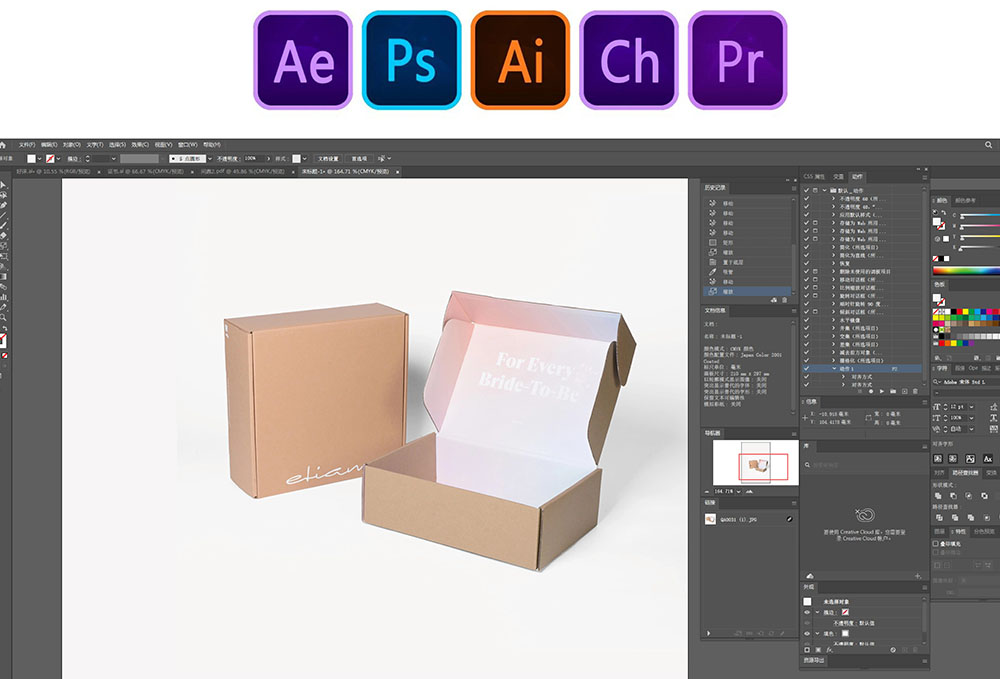Open the stroke color dropdown in control bar
This screenshot has width=1000, height=679.
click(59, 159)
